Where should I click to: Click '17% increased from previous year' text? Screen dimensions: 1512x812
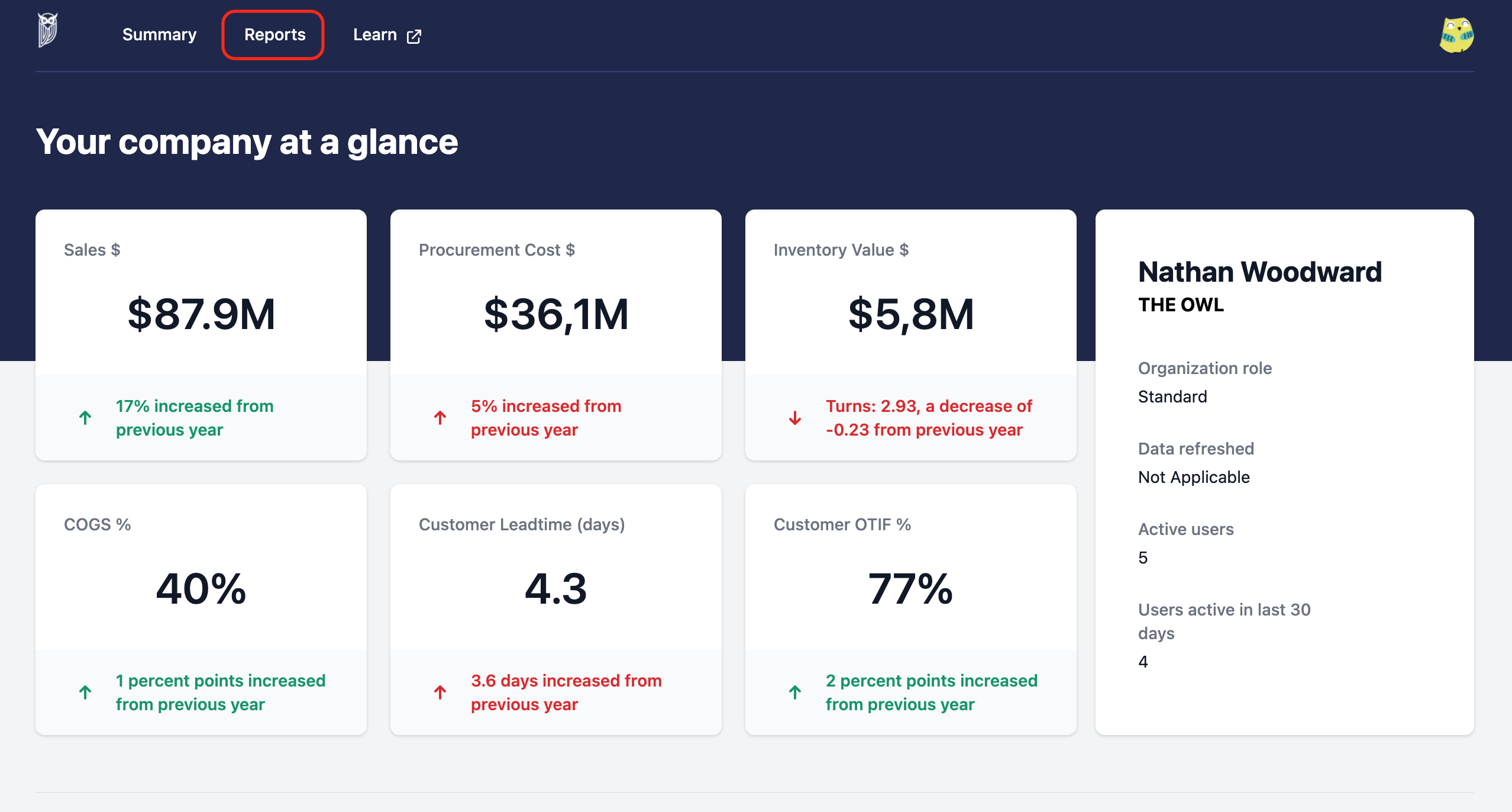point(195,418)
